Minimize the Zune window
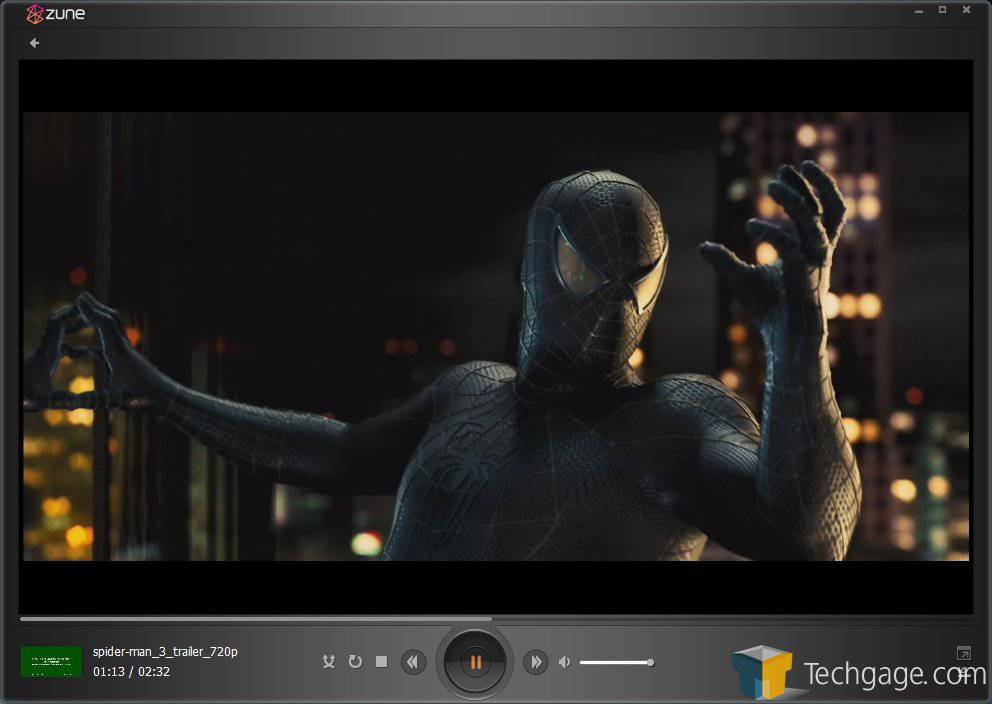Image resolution: width=992 pixels, height=704 pixels. tap(918, 10)
